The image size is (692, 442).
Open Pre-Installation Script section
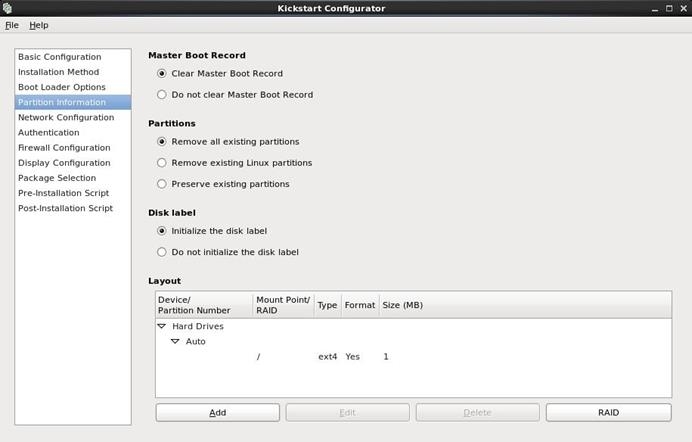[x=73, y=193]
